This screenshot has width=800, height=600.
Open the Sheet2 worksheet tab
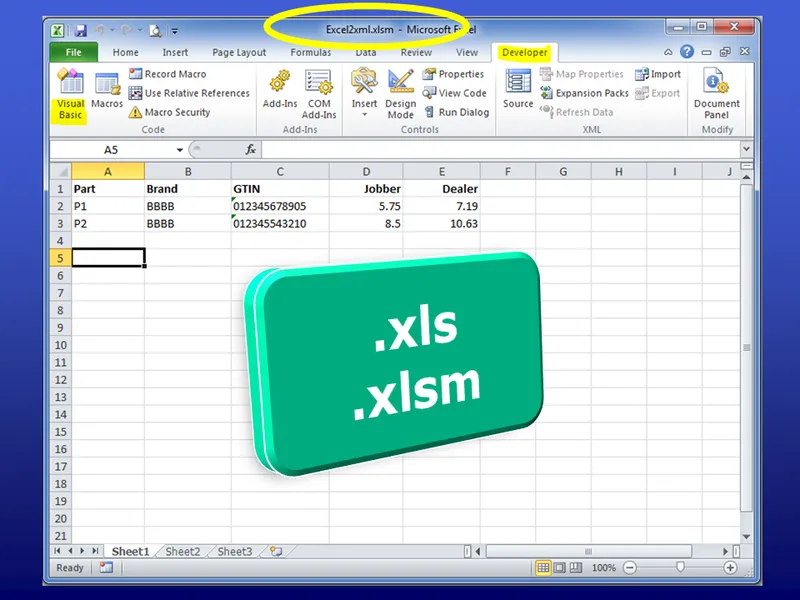(182, 550)
